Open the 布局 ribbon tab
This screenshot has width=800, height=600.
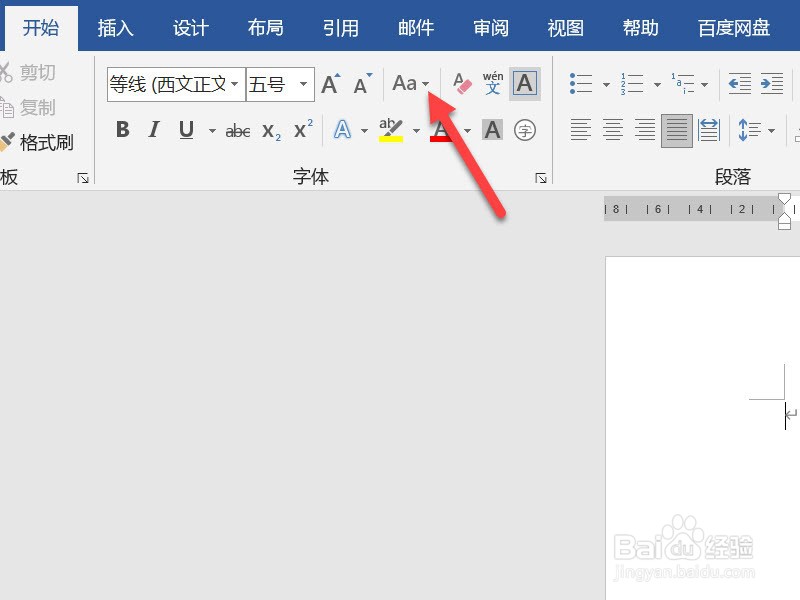266,28
